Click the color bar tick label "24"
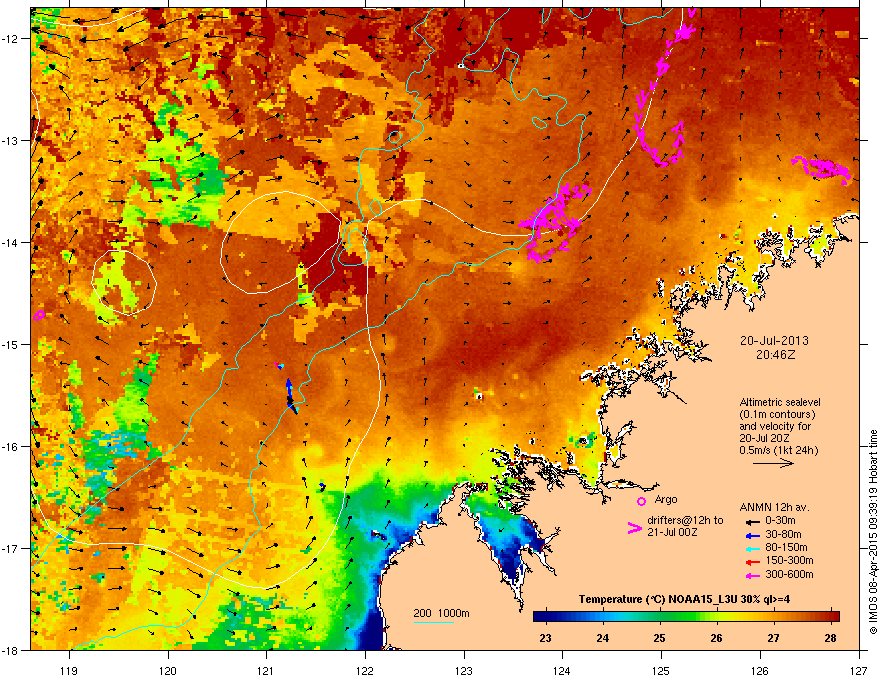880x680 pixels. coord(603,638)
